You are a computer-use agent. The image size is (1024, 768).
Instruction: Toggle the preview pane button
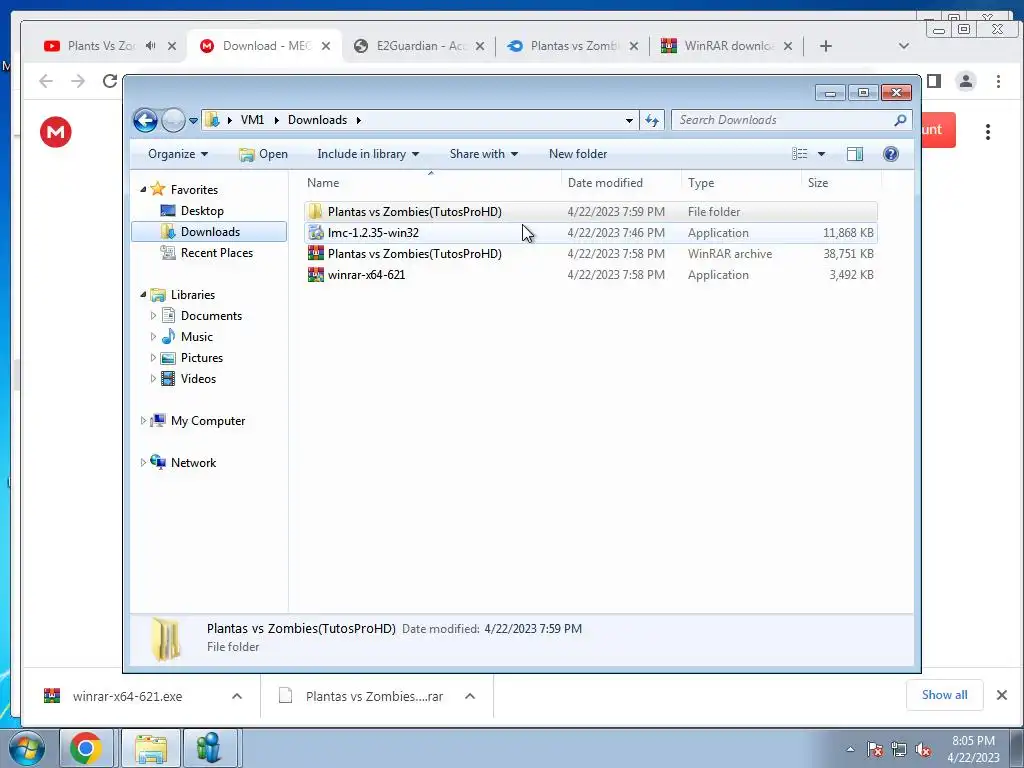pyautogui.click(x=855, y=154)
